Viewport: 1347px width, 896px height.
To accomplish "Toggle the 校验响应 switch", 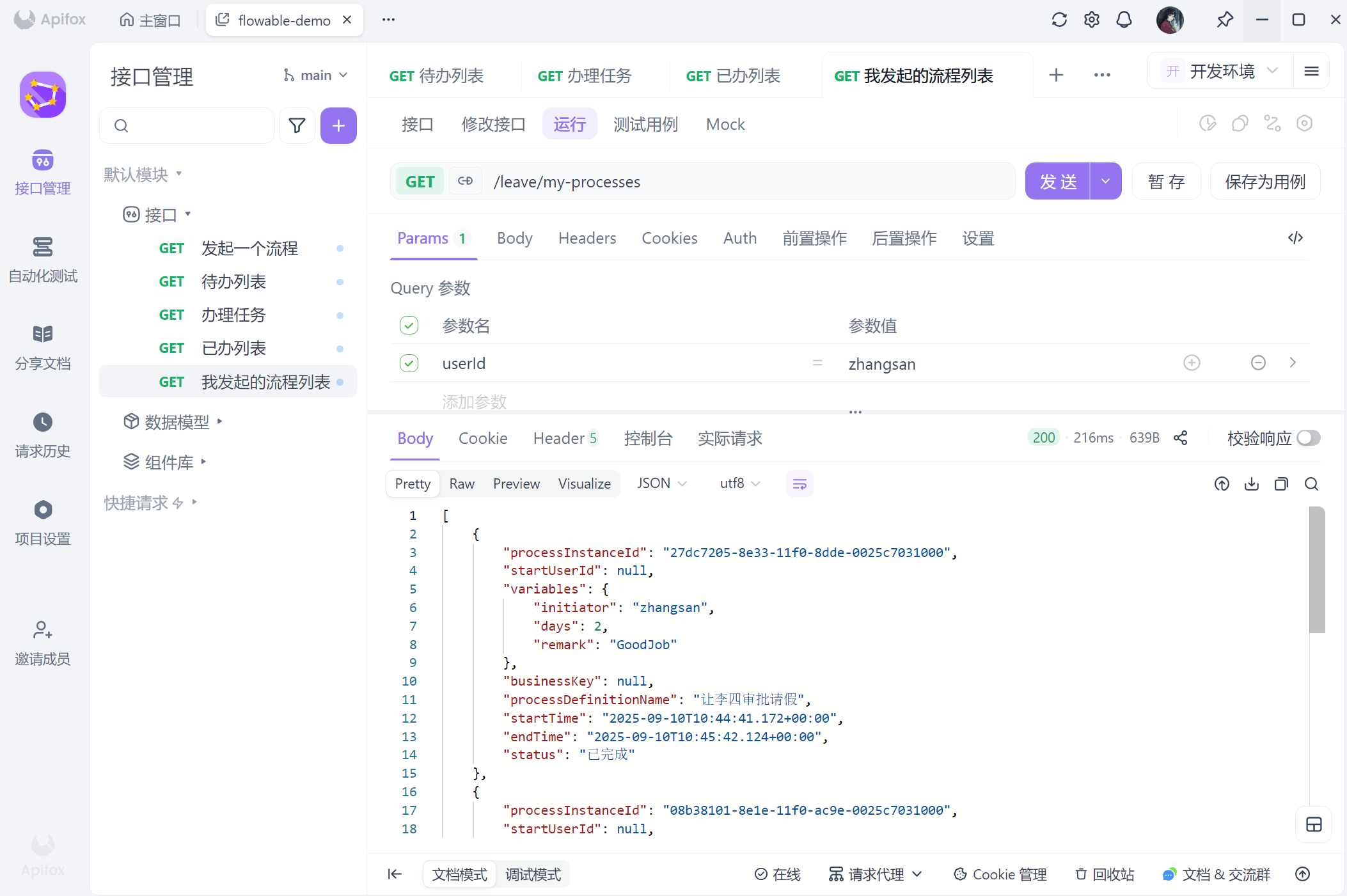I will (x=1308, y=438).
